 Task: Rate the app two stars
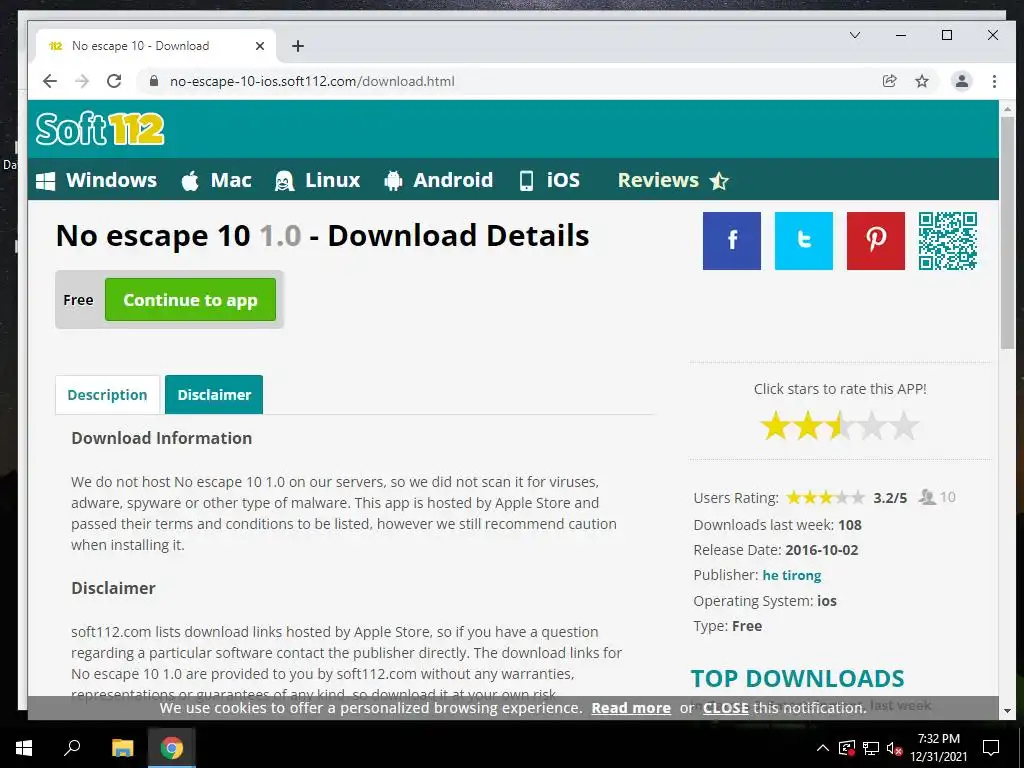[808, 426]
